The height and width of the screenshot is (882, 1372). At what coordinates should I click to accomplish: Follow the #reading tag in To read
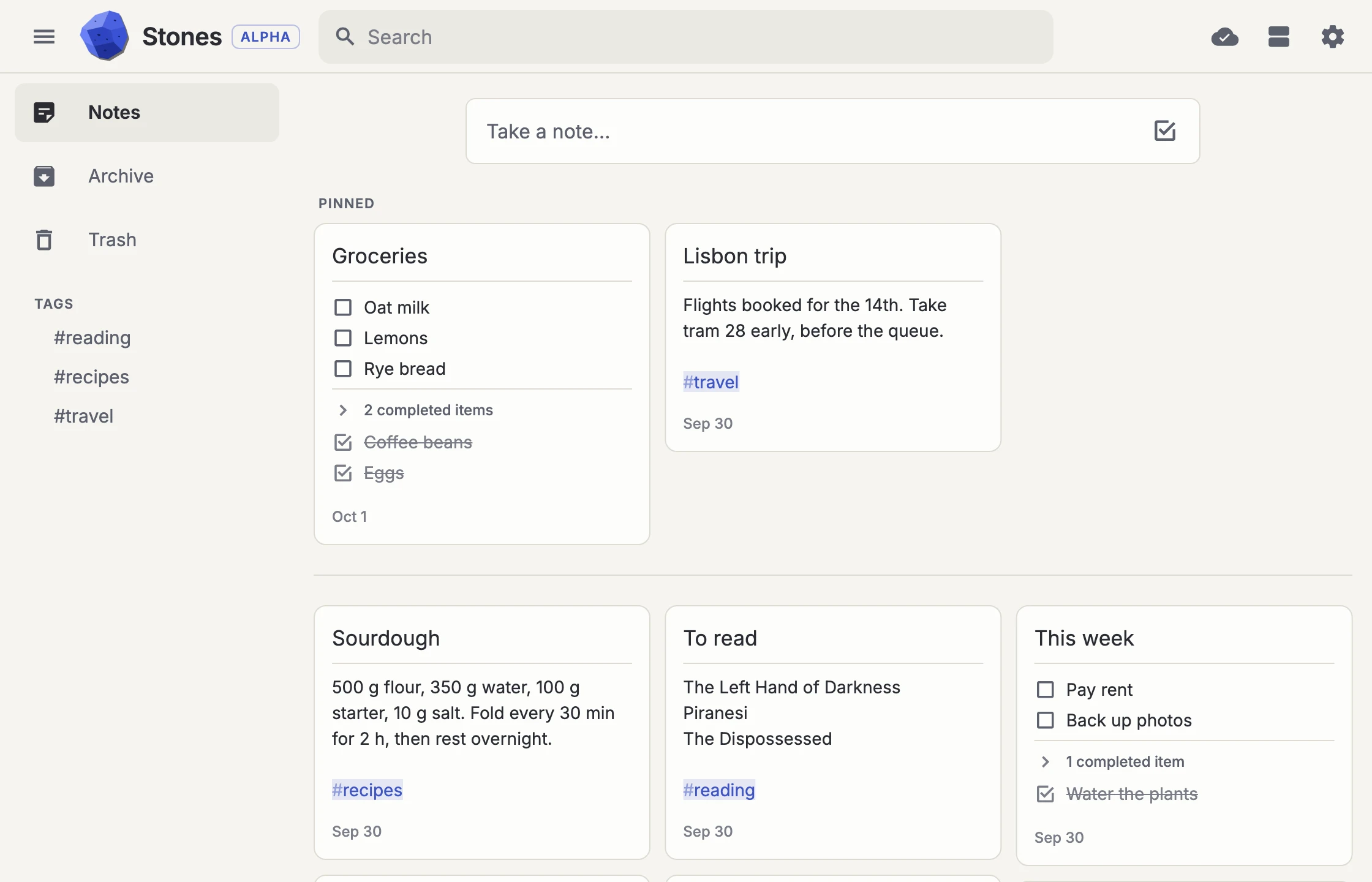(719, 790)
